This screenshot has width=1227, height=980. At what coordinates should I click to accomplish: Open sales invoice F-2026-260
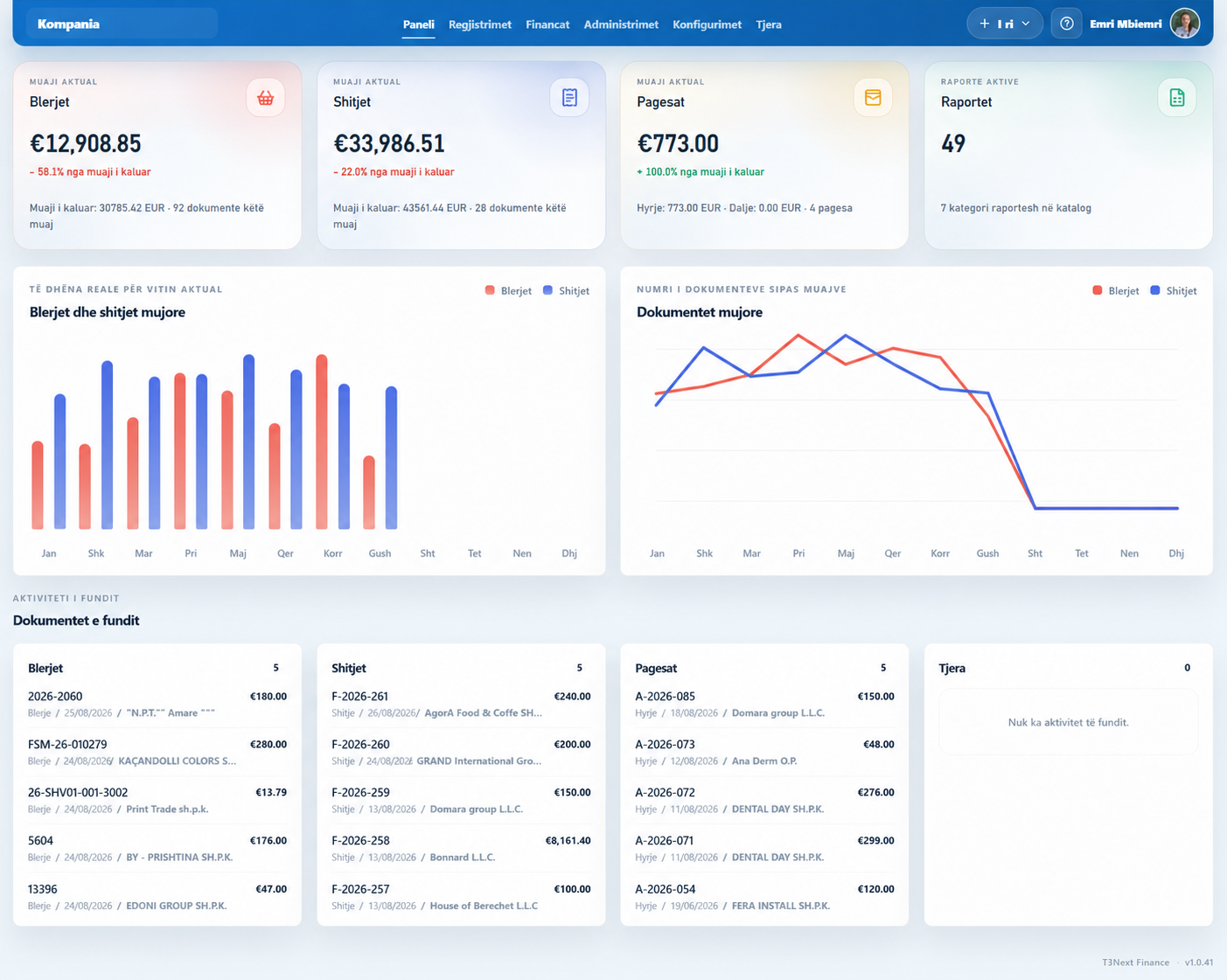pyautogui.click(x=461, y=753)
